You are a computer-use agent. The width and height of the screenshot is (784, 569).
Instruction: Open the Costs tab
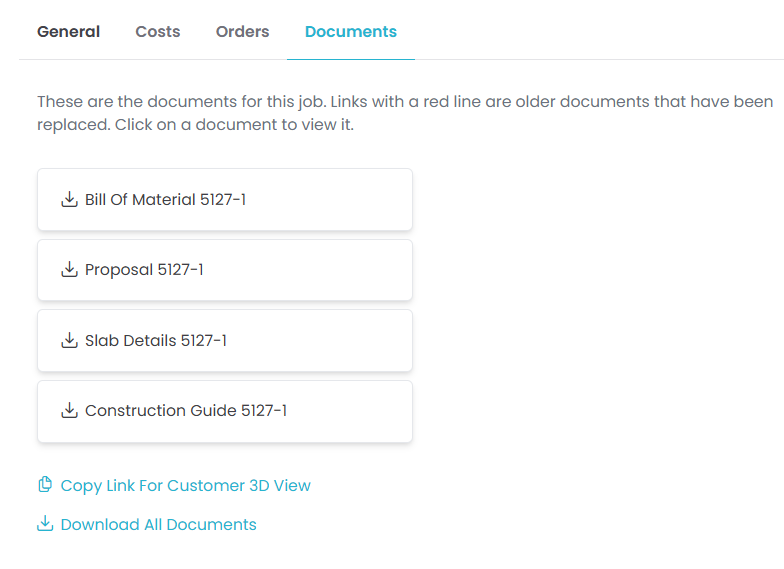click(158, 32)
